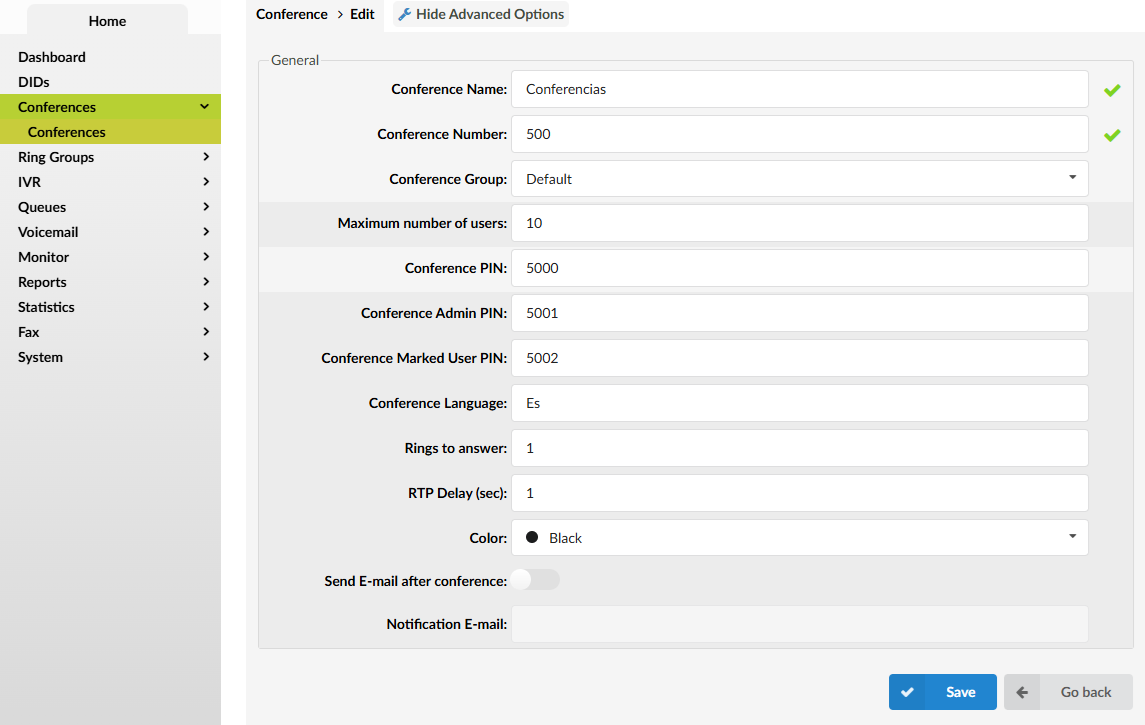Click the checkmark icon on the Save button

pyautogui.click(x=907, y=692)
